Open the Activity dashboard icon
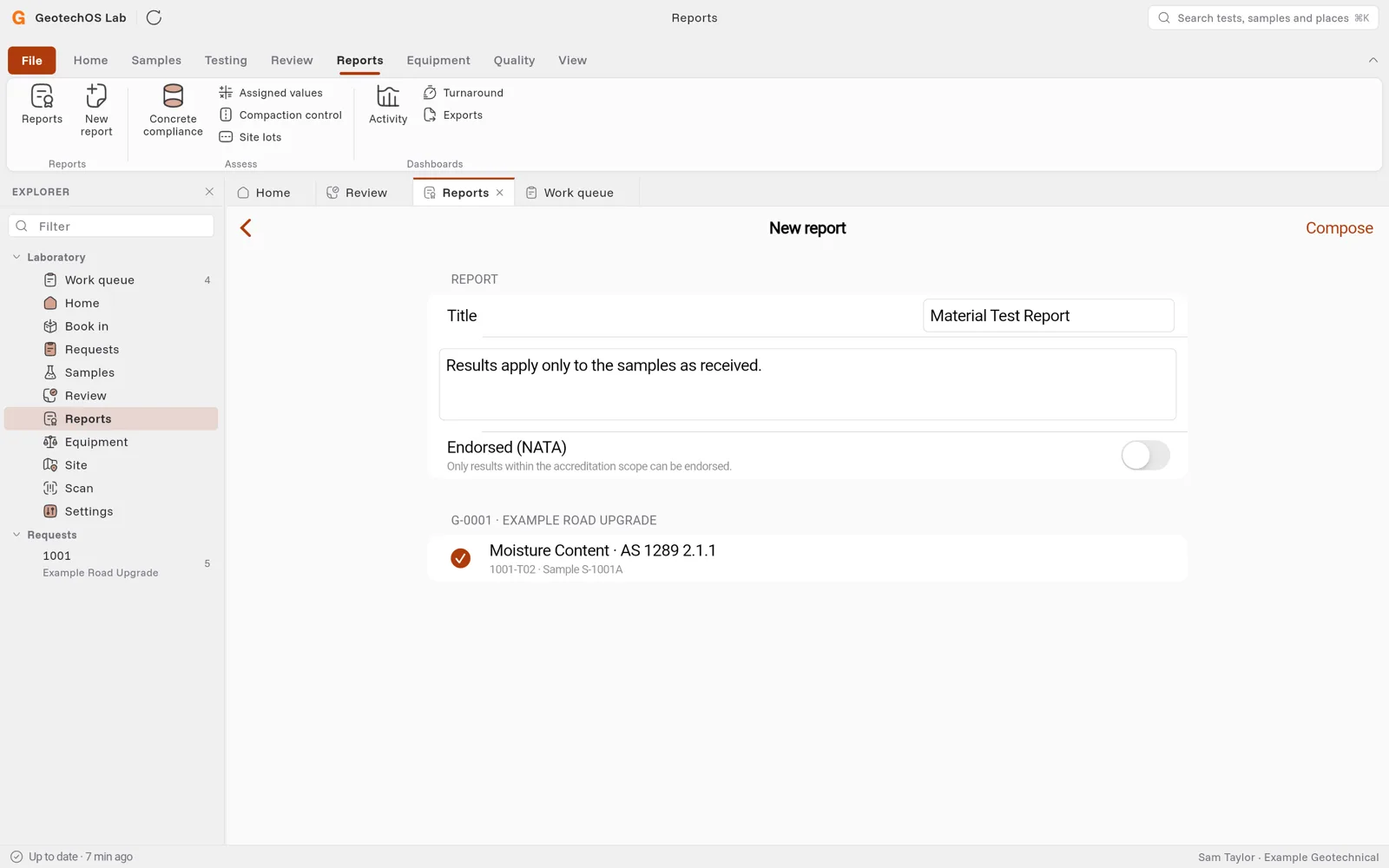This screenshot has width=1389, height=868. pos(388,104)
